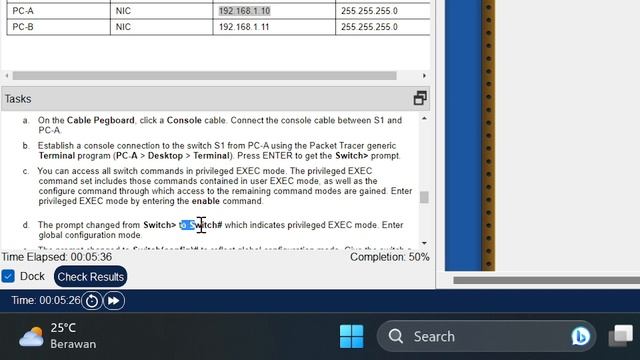
Task: Click the table horizontal scrollbar left arrow
Action: tap(7, 76)
